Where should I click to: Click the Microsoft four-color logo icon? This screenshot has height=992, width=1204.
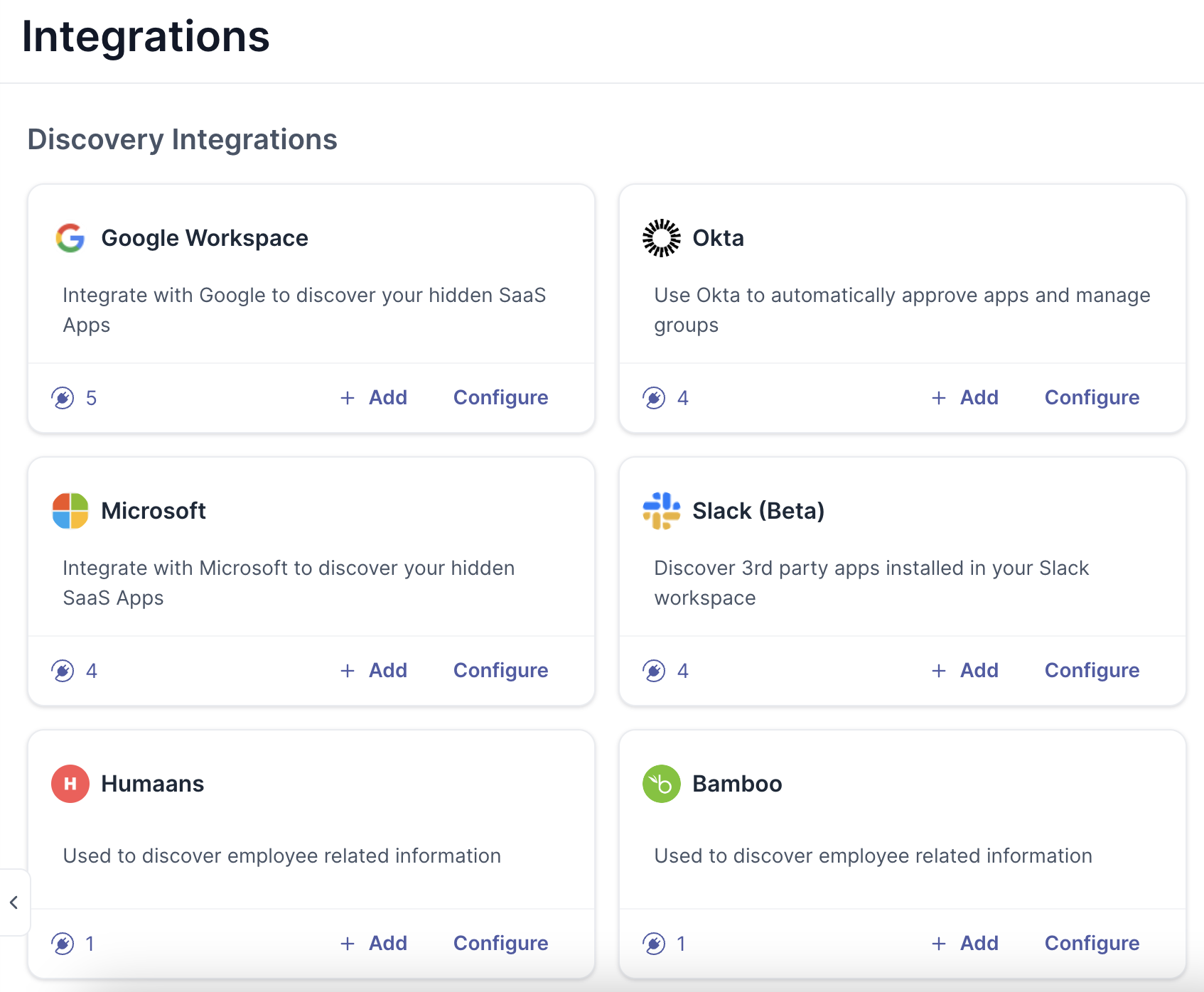[70, 511]
